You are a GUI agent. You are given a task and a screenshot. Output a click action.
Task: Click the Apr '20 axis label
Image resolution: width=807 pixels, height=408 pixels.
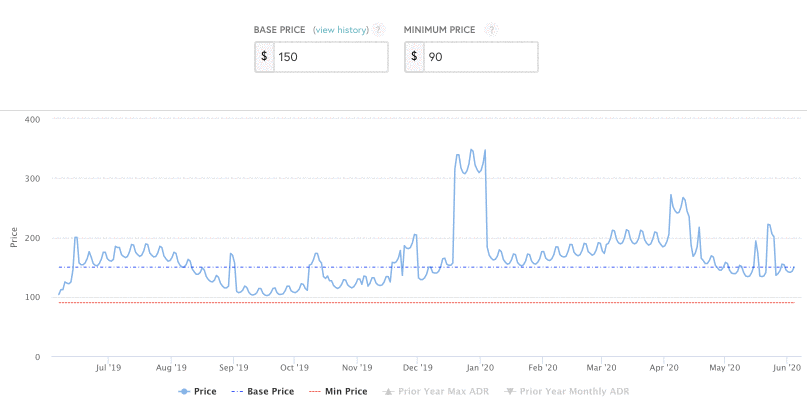[664, 368]
